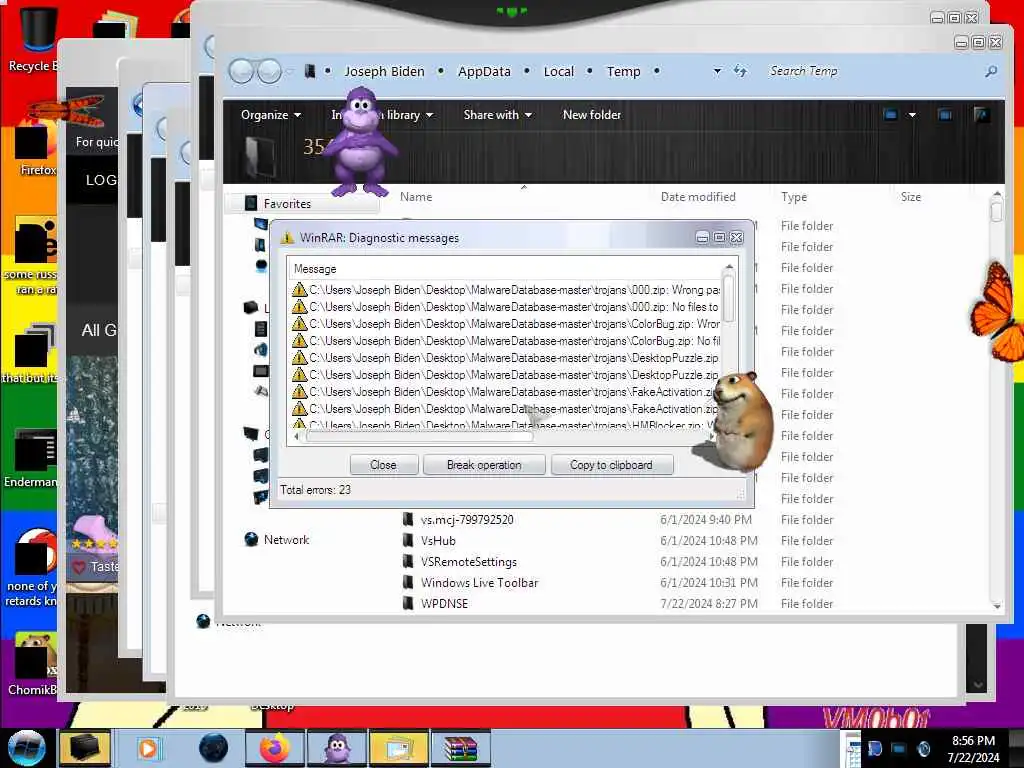
Task: Select the Network item in the back window
Action: (x=229, y=621)
